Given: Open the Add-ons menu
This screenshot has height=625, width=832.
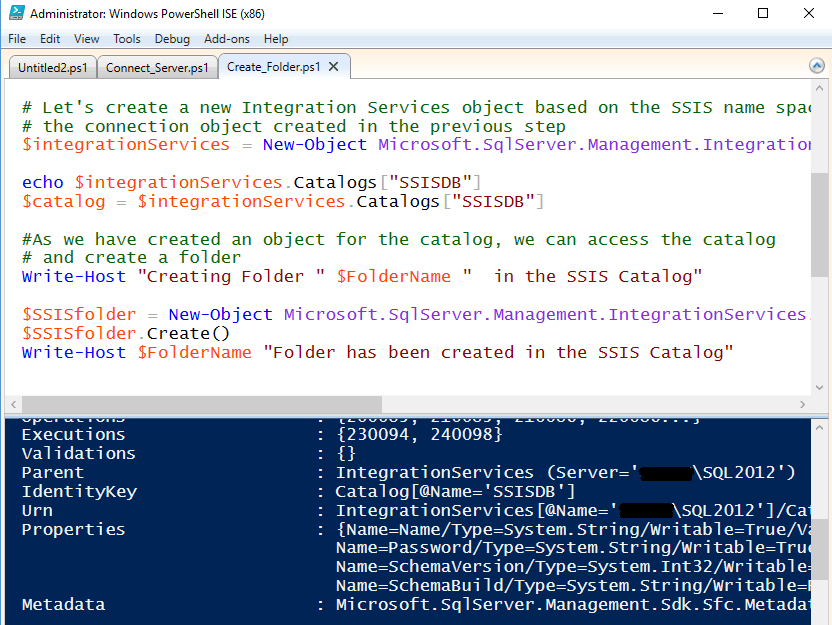Looking at the screenshot, I should 227,39.
